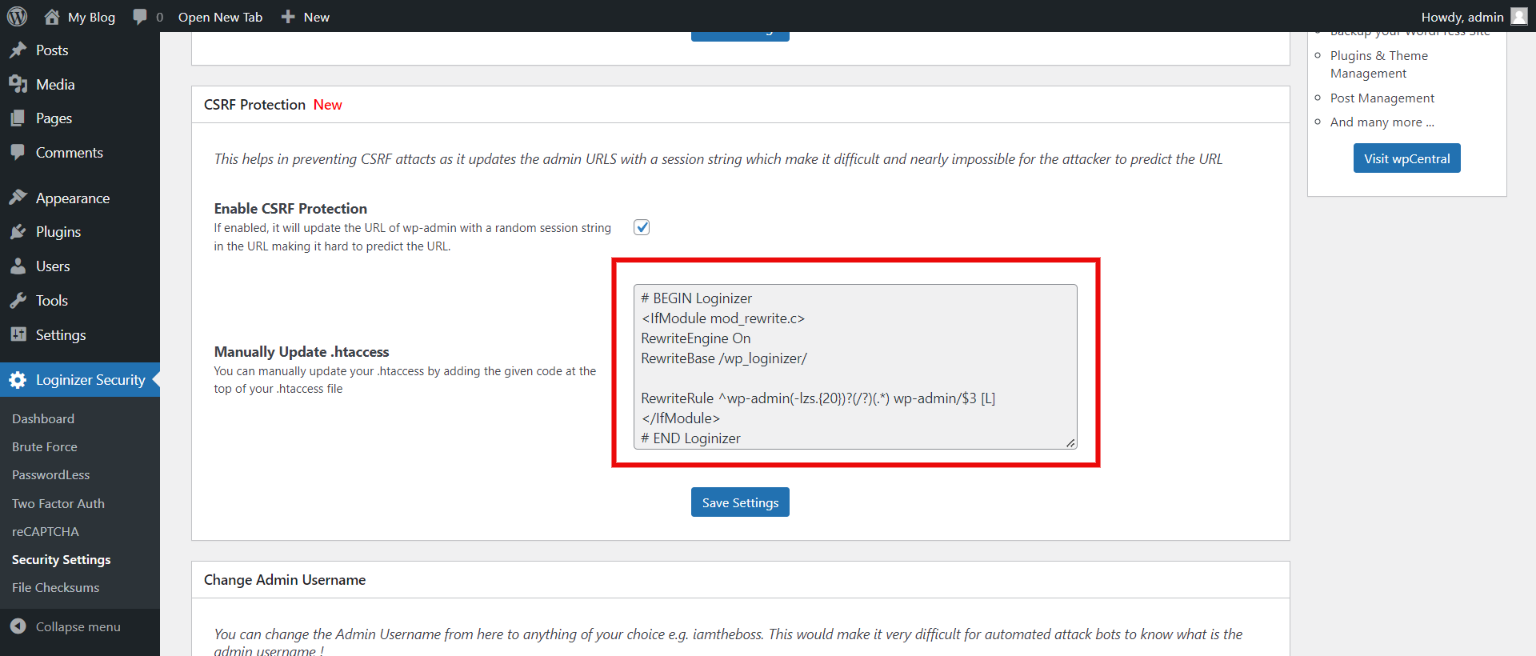The width and height of the screenshot is (1536, 656).
Task: Click My Blog site link
Action: [91, 17]
